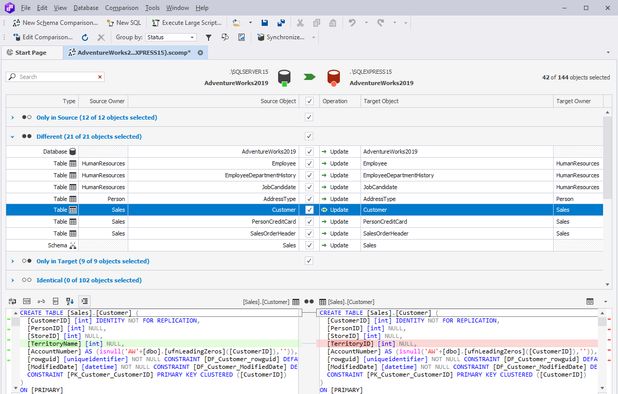
Task: Click the Paste icon in toolbar
Action: 333,23
